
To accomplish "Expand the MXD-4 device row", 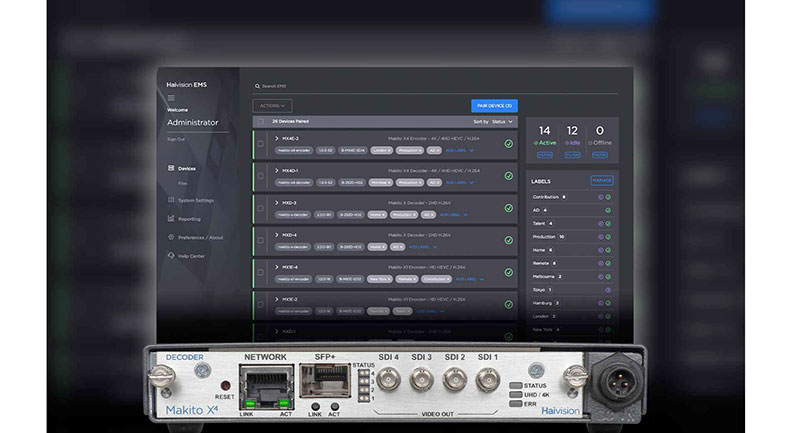I will (277, 235).
